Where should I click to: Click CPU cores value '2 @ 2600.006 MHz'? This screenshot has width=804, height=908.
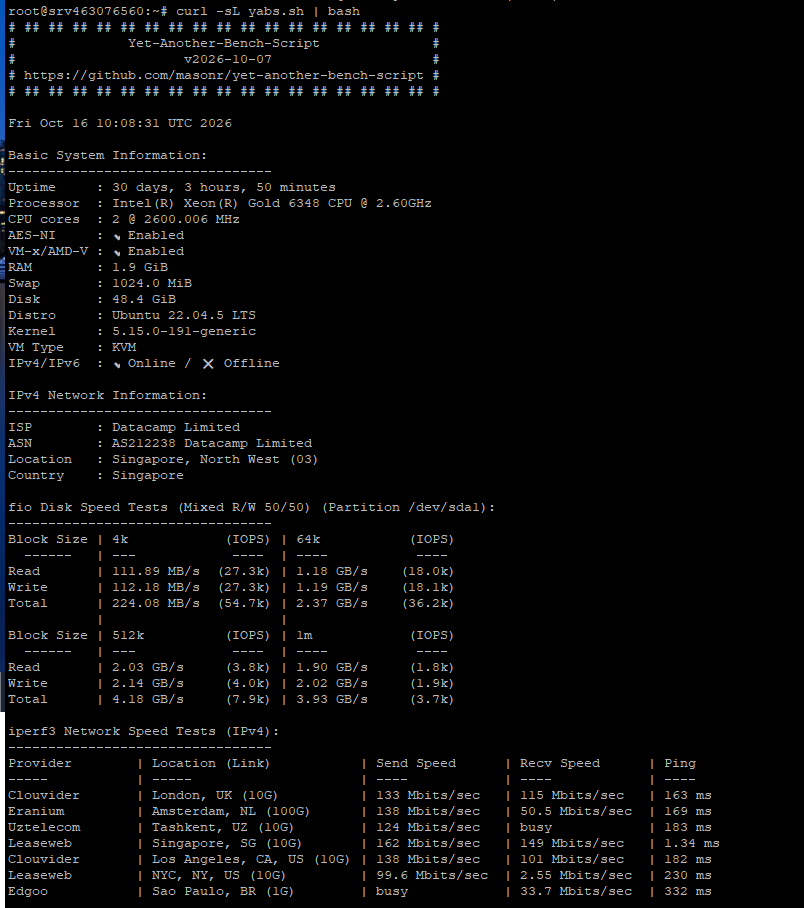[x=176, y=219]
